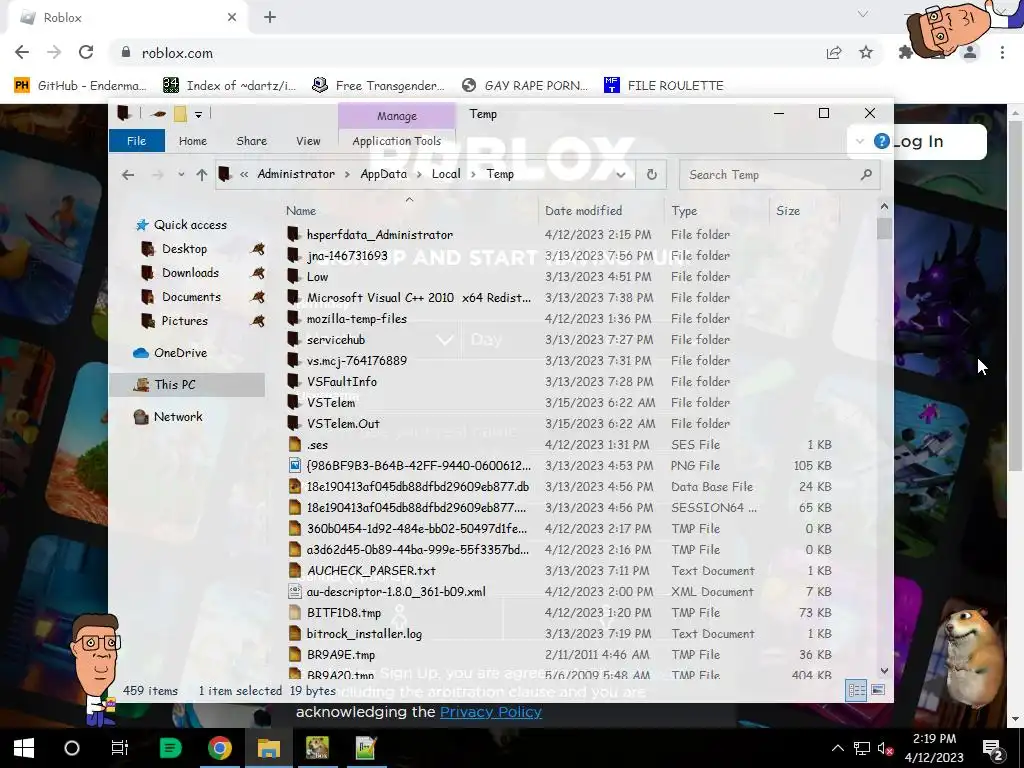The height and width of the screenshot is (768, 1024).
Task: Click Administrator in the breadcrumb path
Action: coord(296,174)
